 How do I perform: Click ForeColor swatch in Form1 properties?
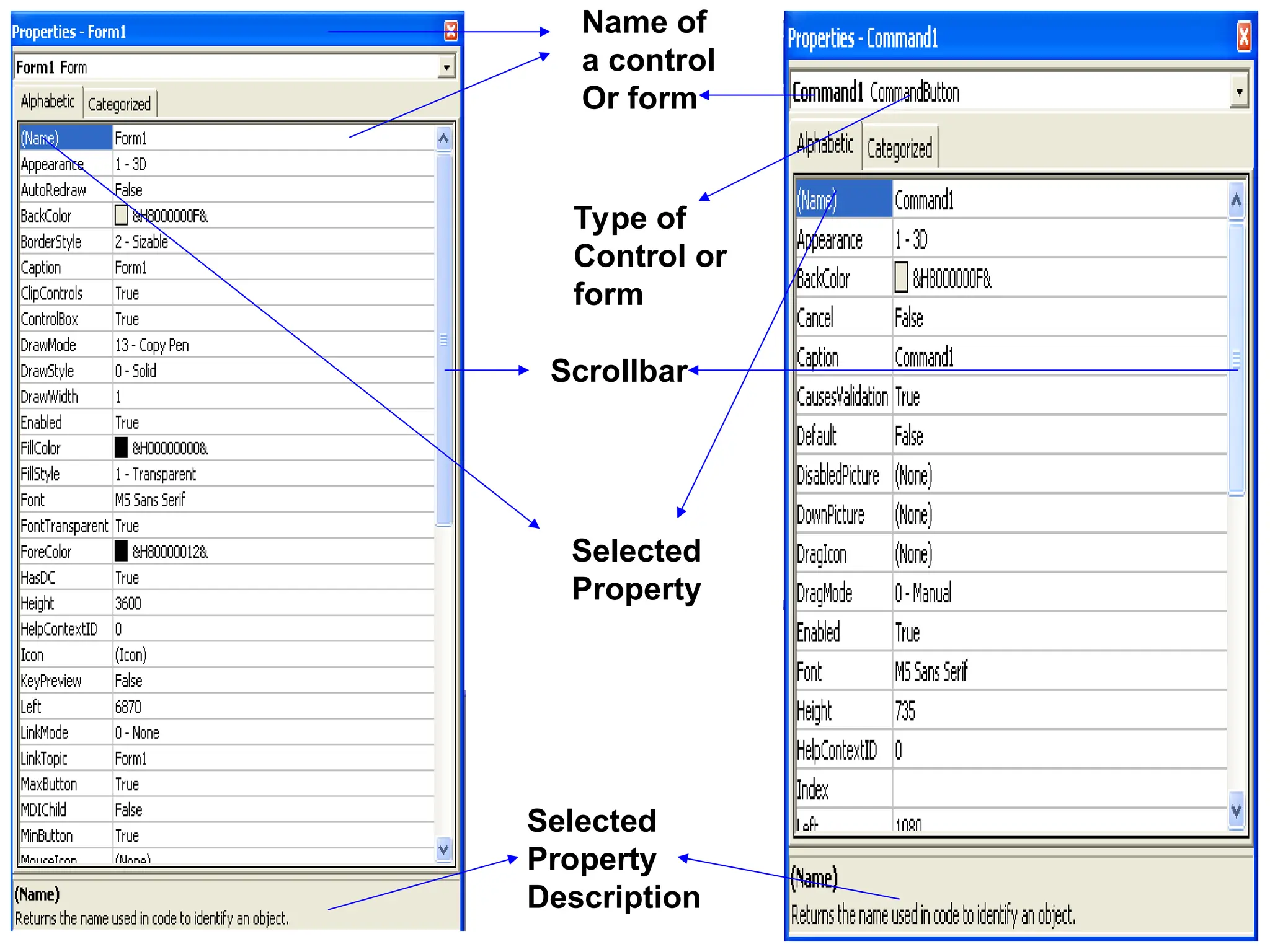(x=122, y=551)
